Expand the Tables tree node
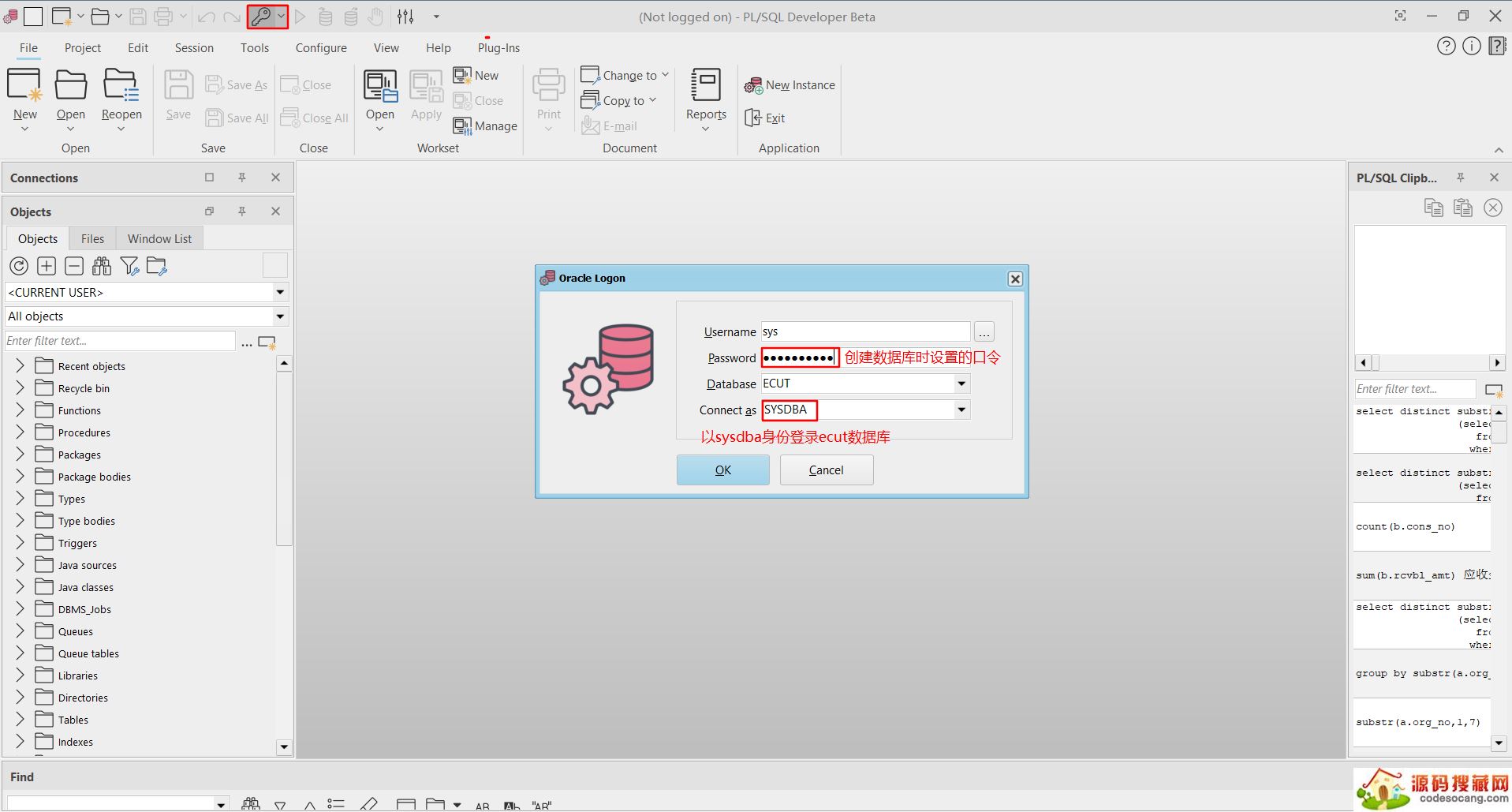1512x812 pixels. point(21,719)
